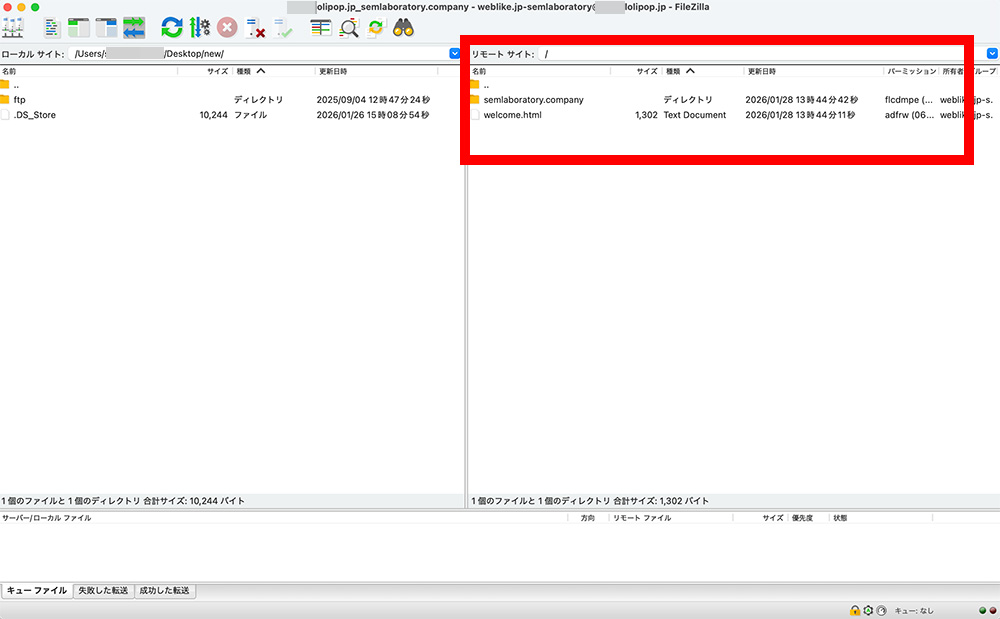Viewport: 1000px width, 619px height.
Task: Toggle the message log display
Action: point(52,28)
